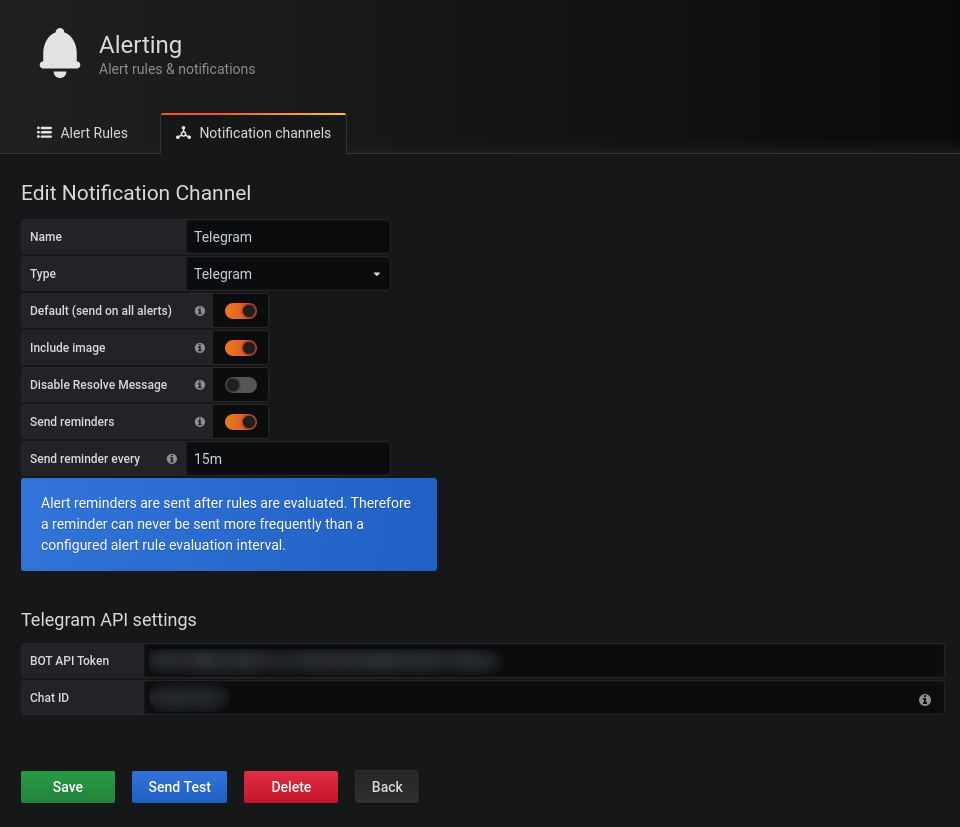Click the Send reminders label

point(72,422)
